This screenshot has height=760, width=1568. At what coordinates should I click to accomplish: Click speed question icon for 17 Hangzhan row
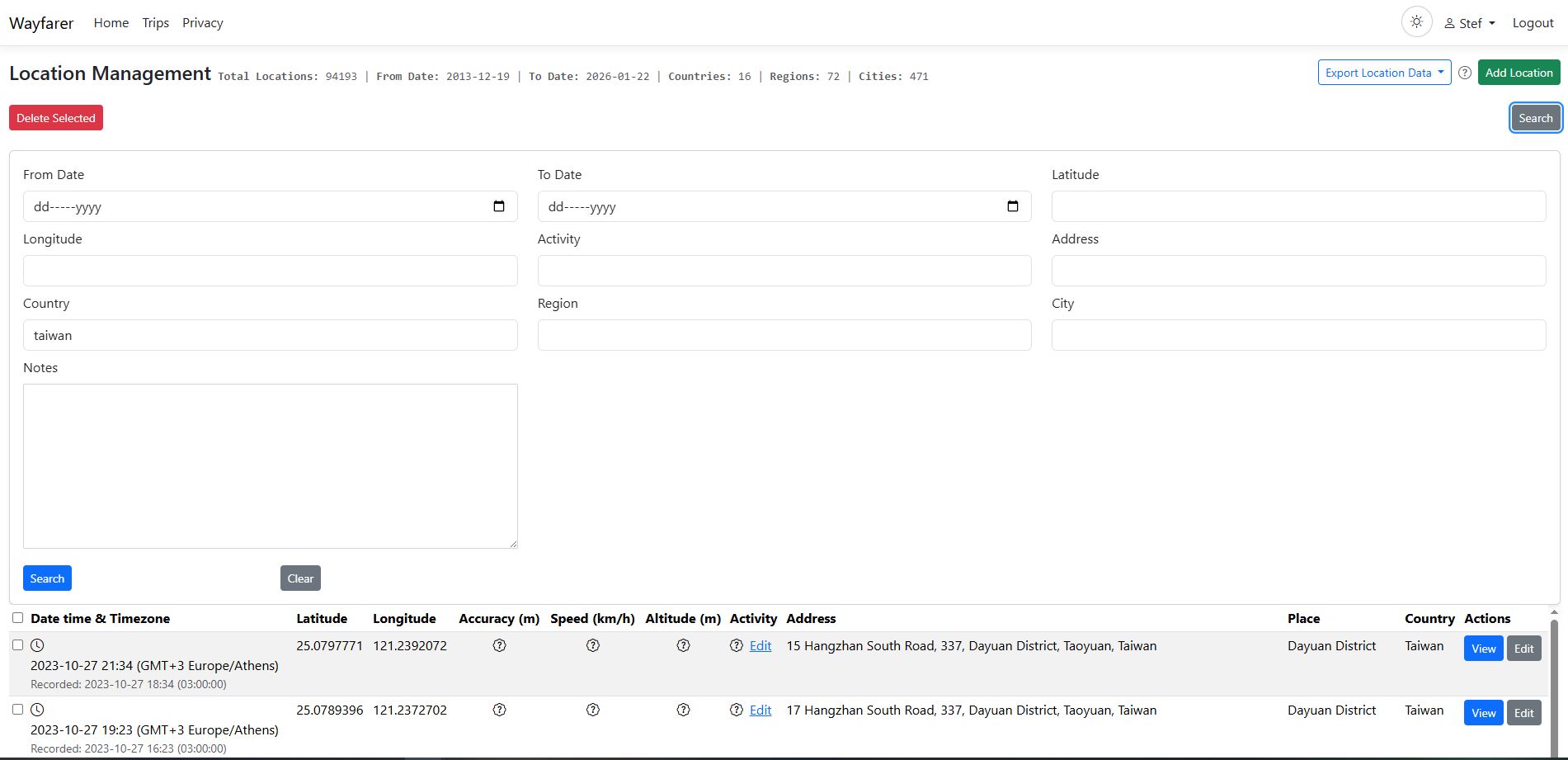tap(593, 710)
